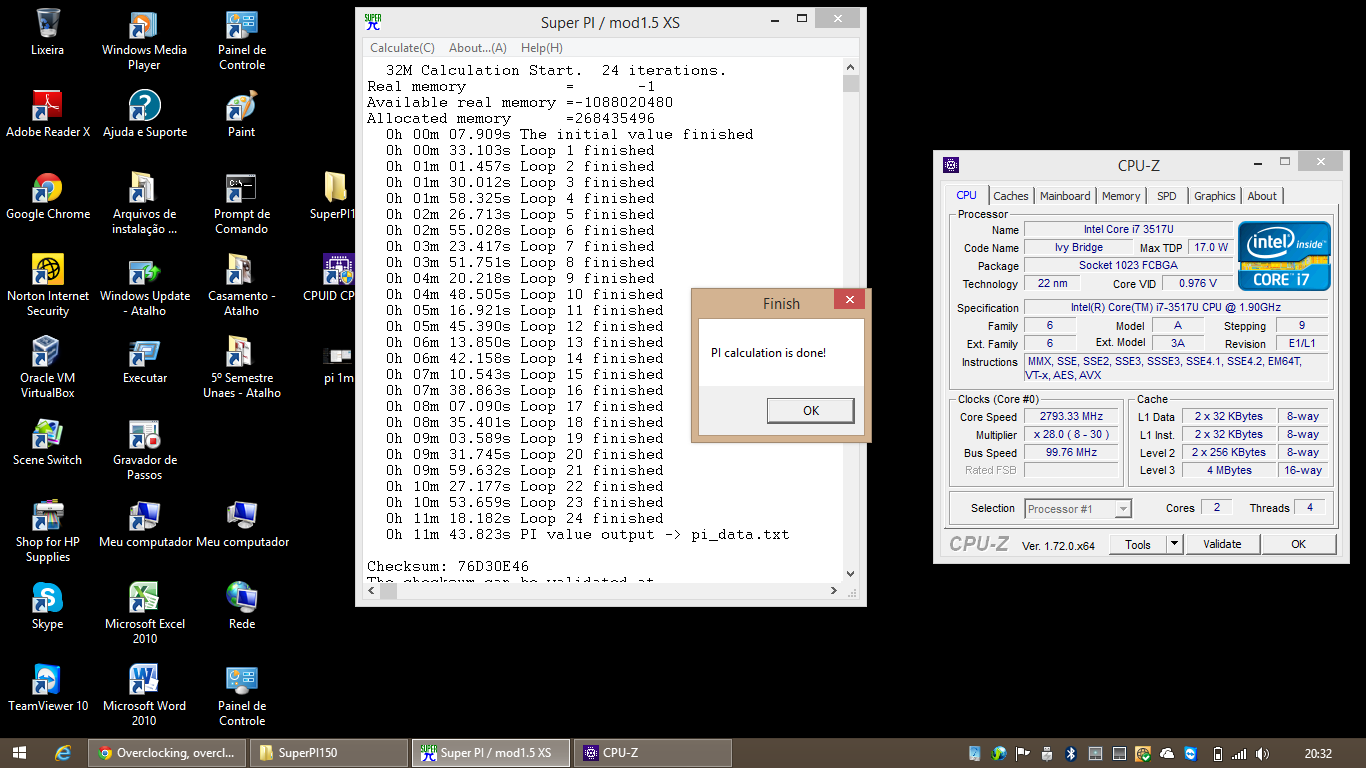Open Microsoft Word 2010 shortcut
Image resolution: width=1366 pixels, height=768 pixels.
(144, 696)
